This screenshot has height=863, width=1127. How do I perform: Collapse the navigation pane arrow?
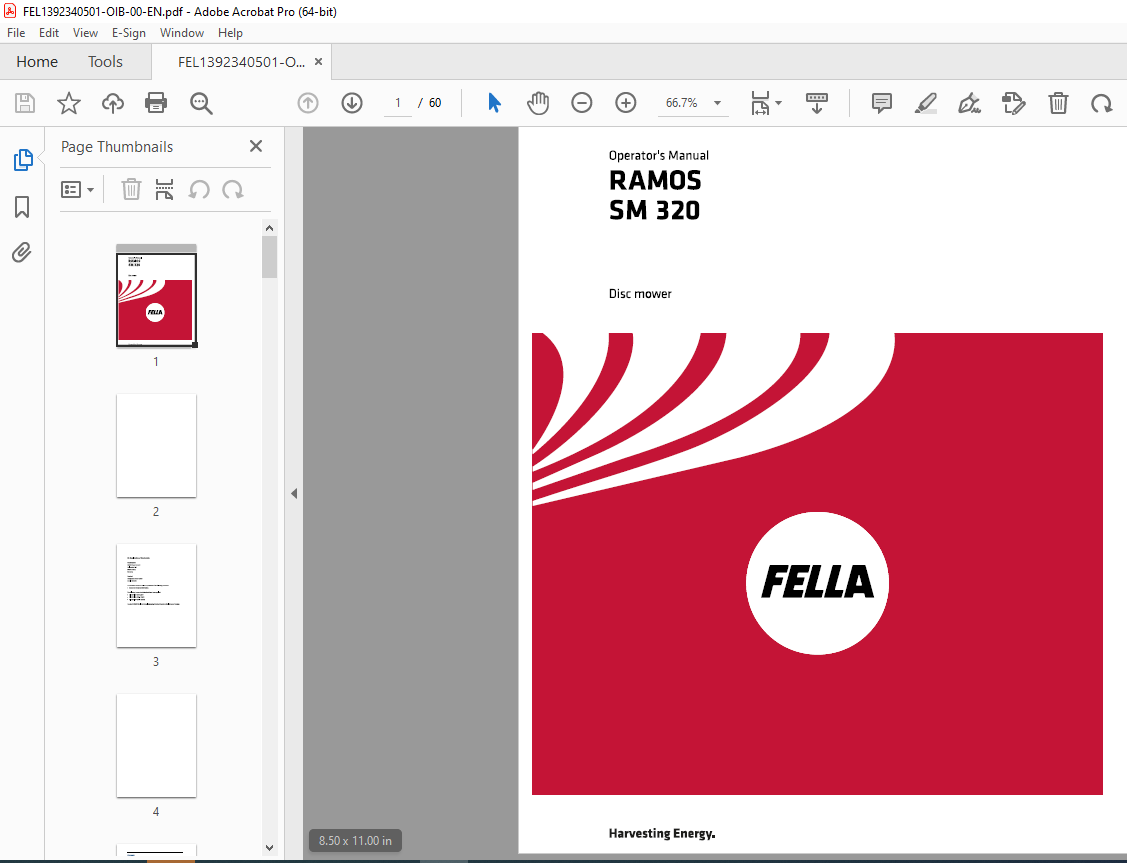[294, 494]
